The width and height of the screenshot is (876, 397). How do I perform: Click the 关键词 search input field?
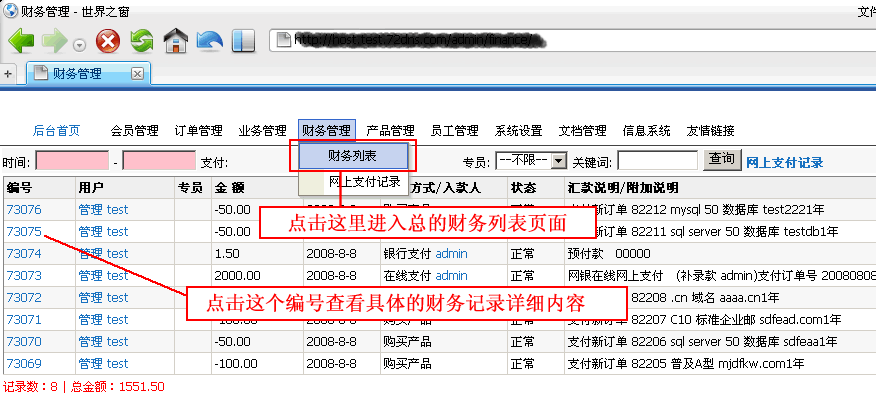point(658,160)
